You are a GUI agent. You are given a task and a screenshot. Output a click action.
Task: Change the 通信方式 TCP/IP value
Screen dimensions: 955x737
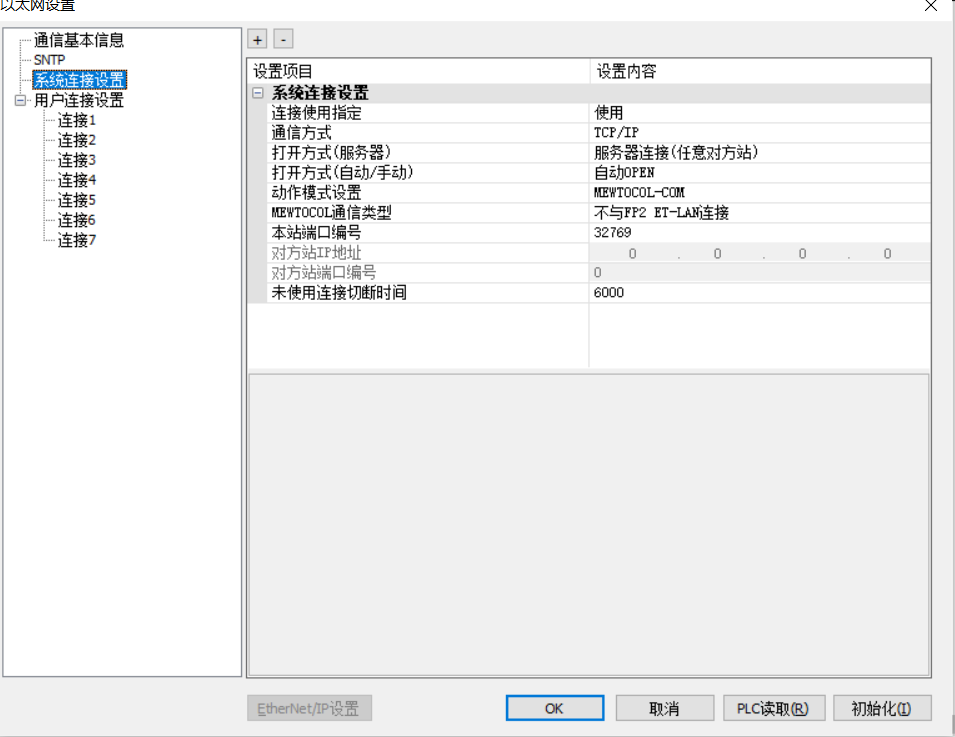pyautogui.click(x=760, y=133)
